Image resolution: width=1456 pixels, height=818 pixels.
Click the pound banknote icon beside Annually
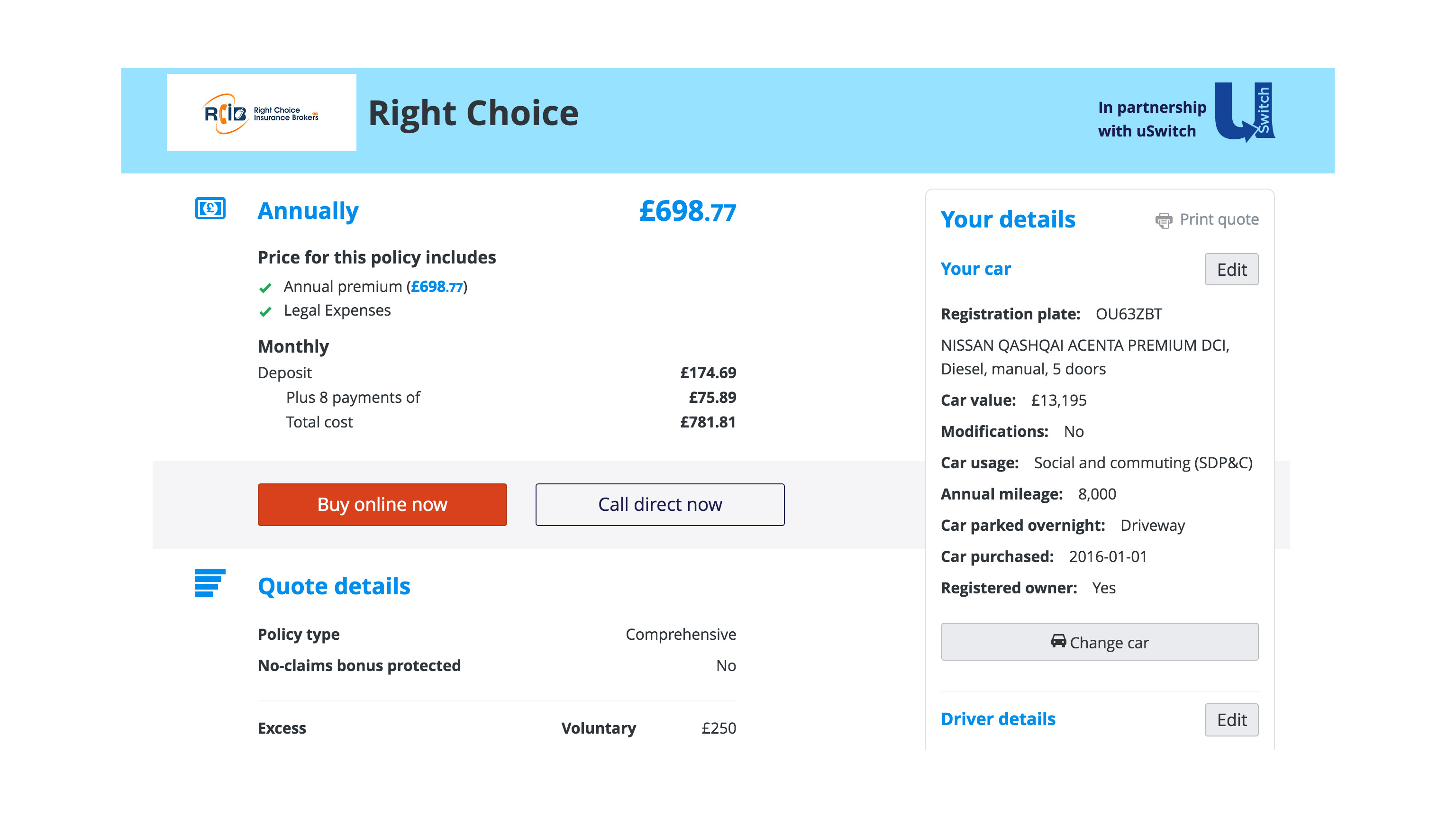coord(210,208)
